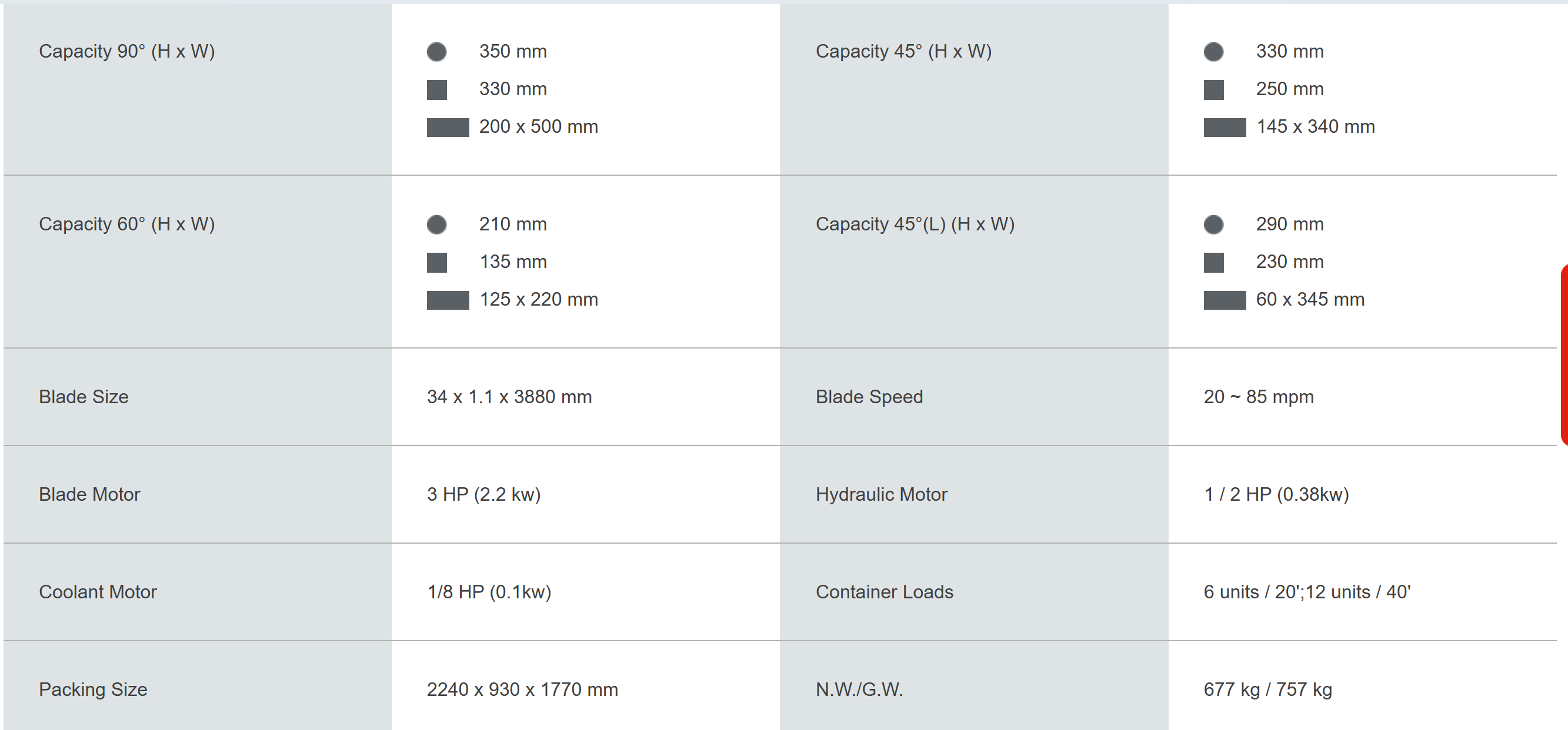Click the square icon beside 250 mm
The width and height of the screenshot is (1568, 730).
pyautogui.click(x=1213, y=89)
